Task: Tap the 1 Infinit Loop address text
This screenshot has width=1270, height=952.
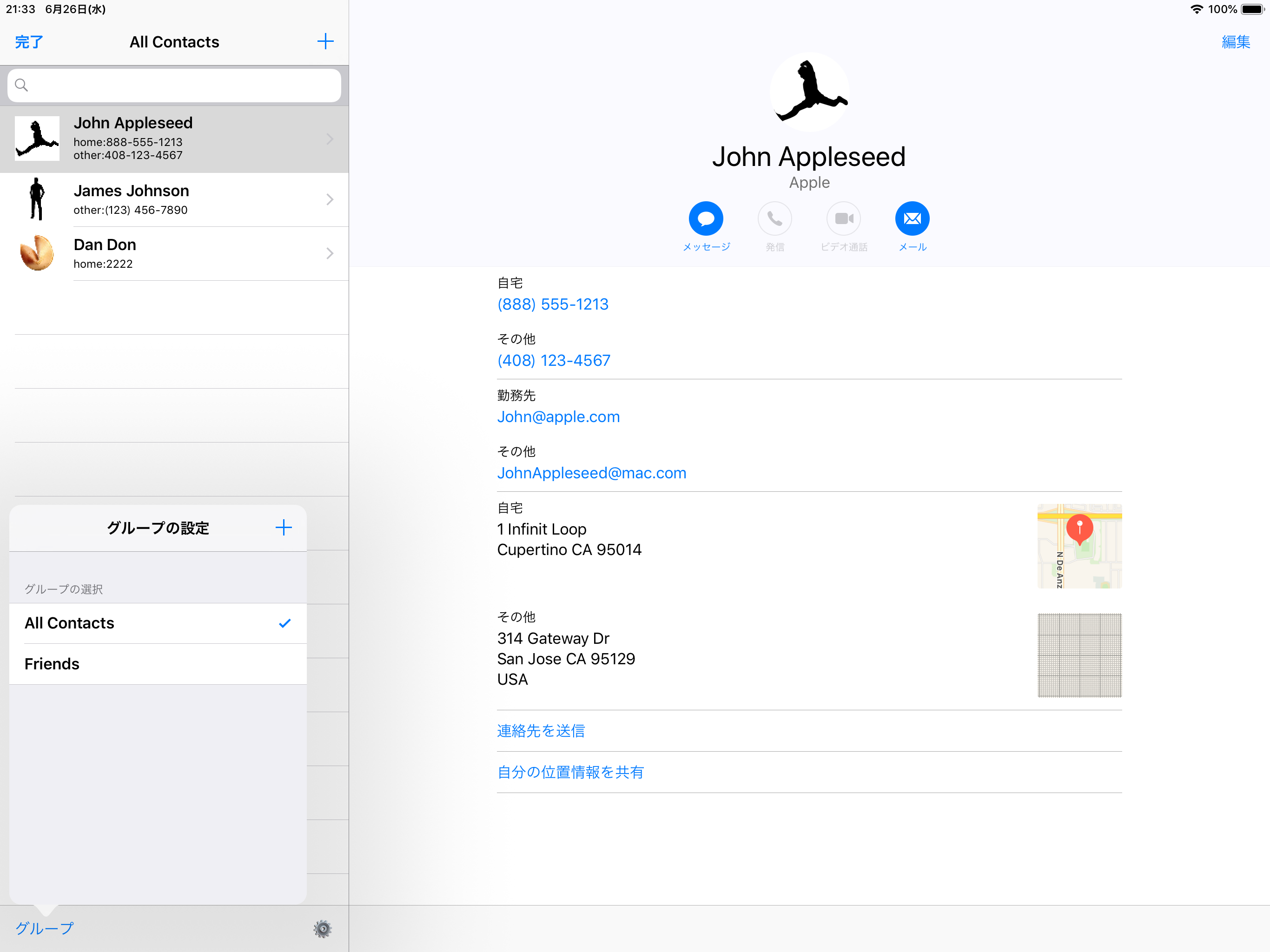Action: 569,540
